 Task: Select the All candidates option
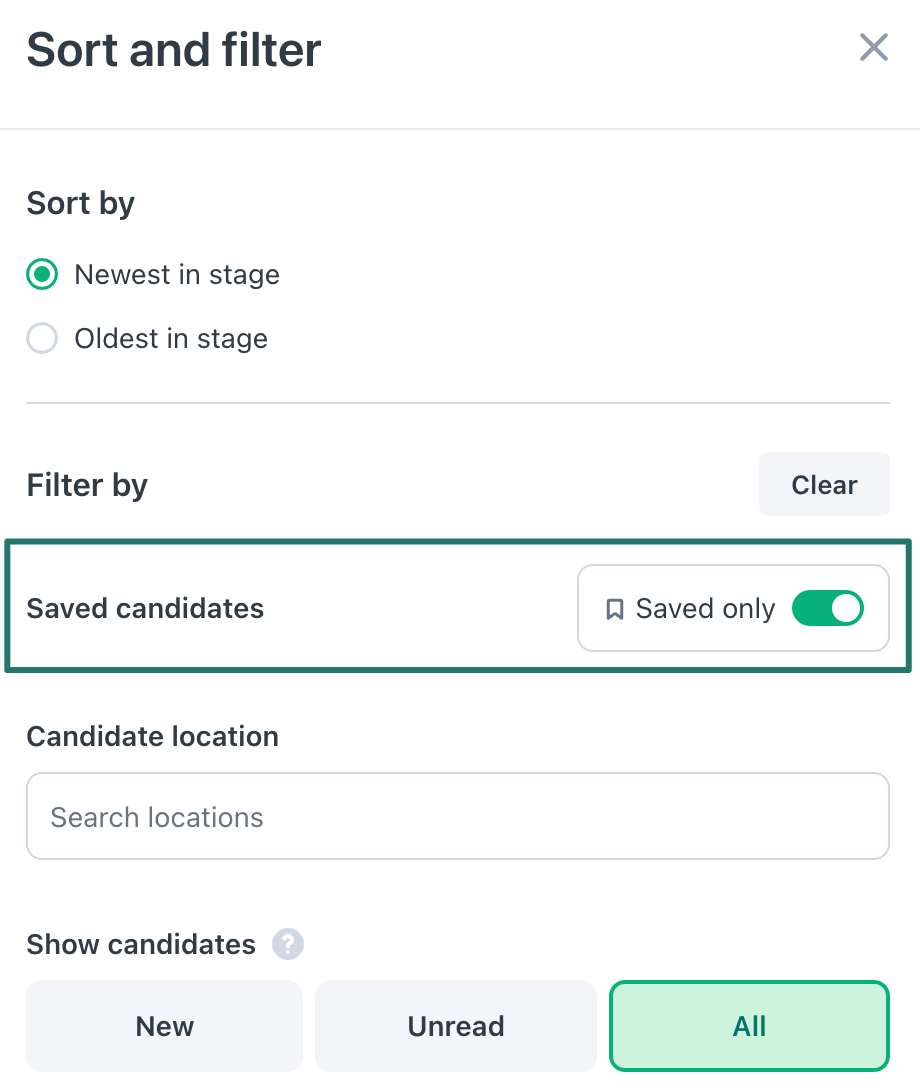click(749, 1026)
